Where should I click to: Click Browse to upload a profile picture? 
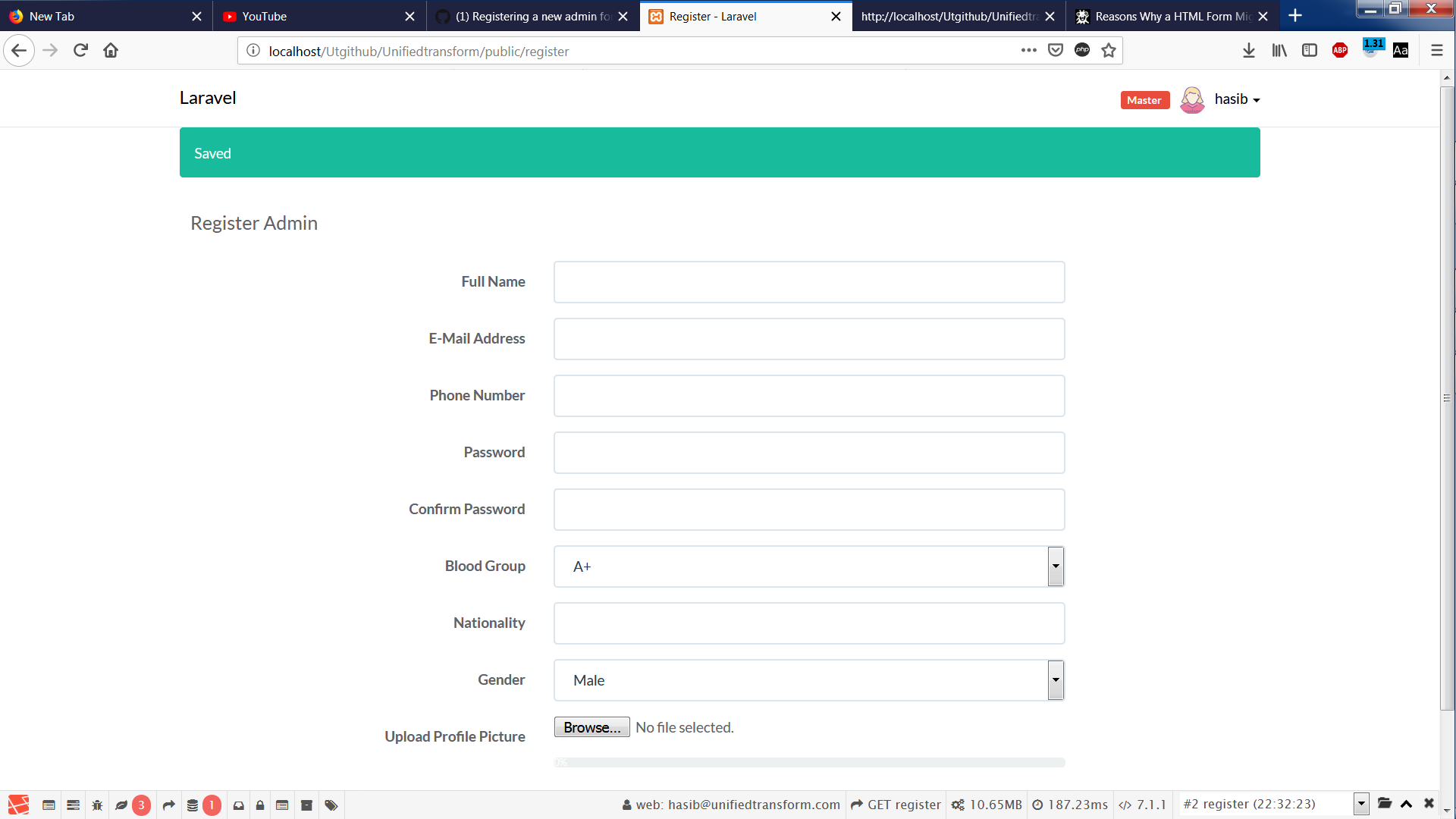591,726
